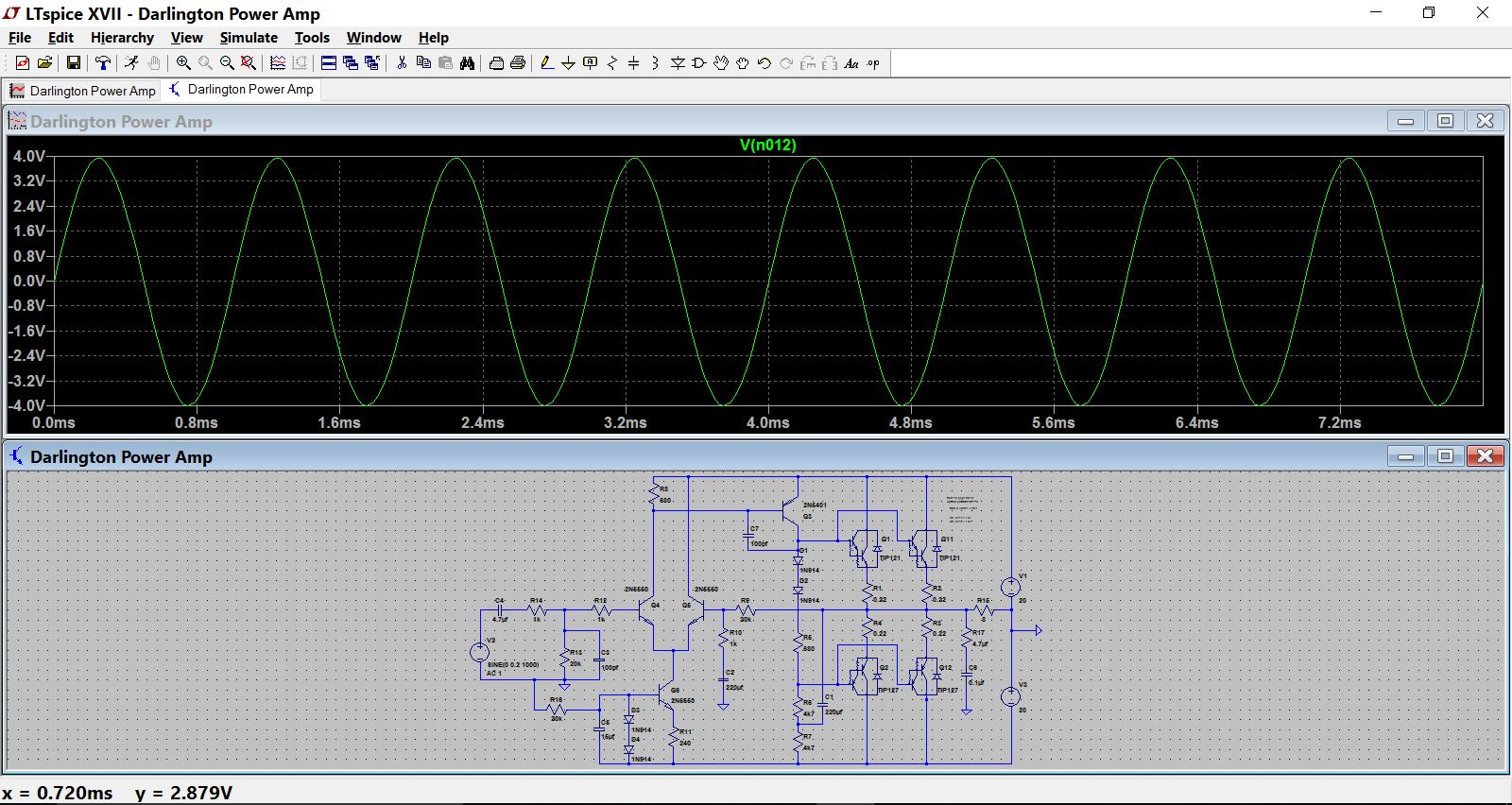Screen dimensions: 1512x805
Task: Open the Window menu
Action: 373,38
